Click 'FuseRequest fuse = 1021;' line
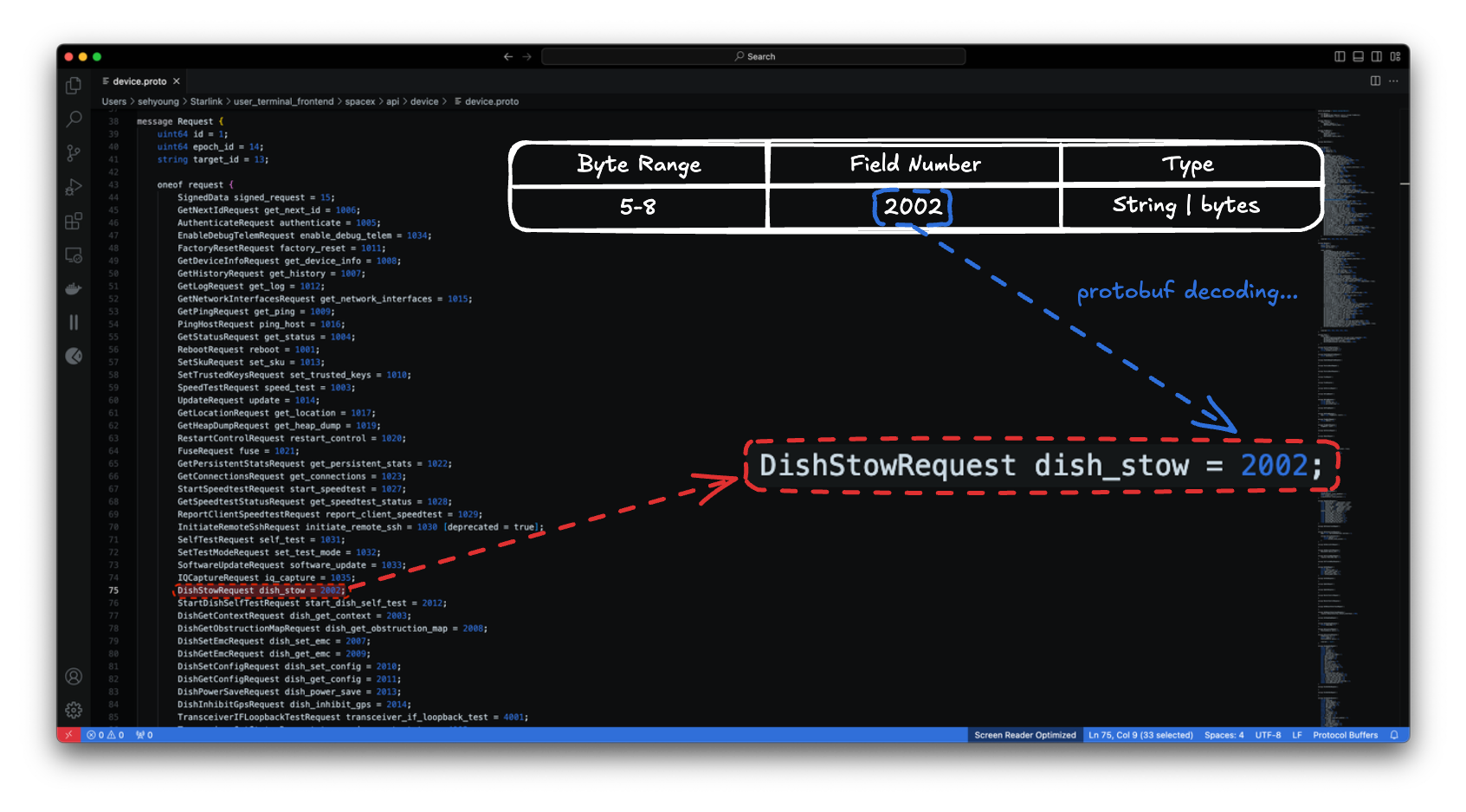Image resolution: width=1466 pixels, height=812 pixels. pos(238,451)
